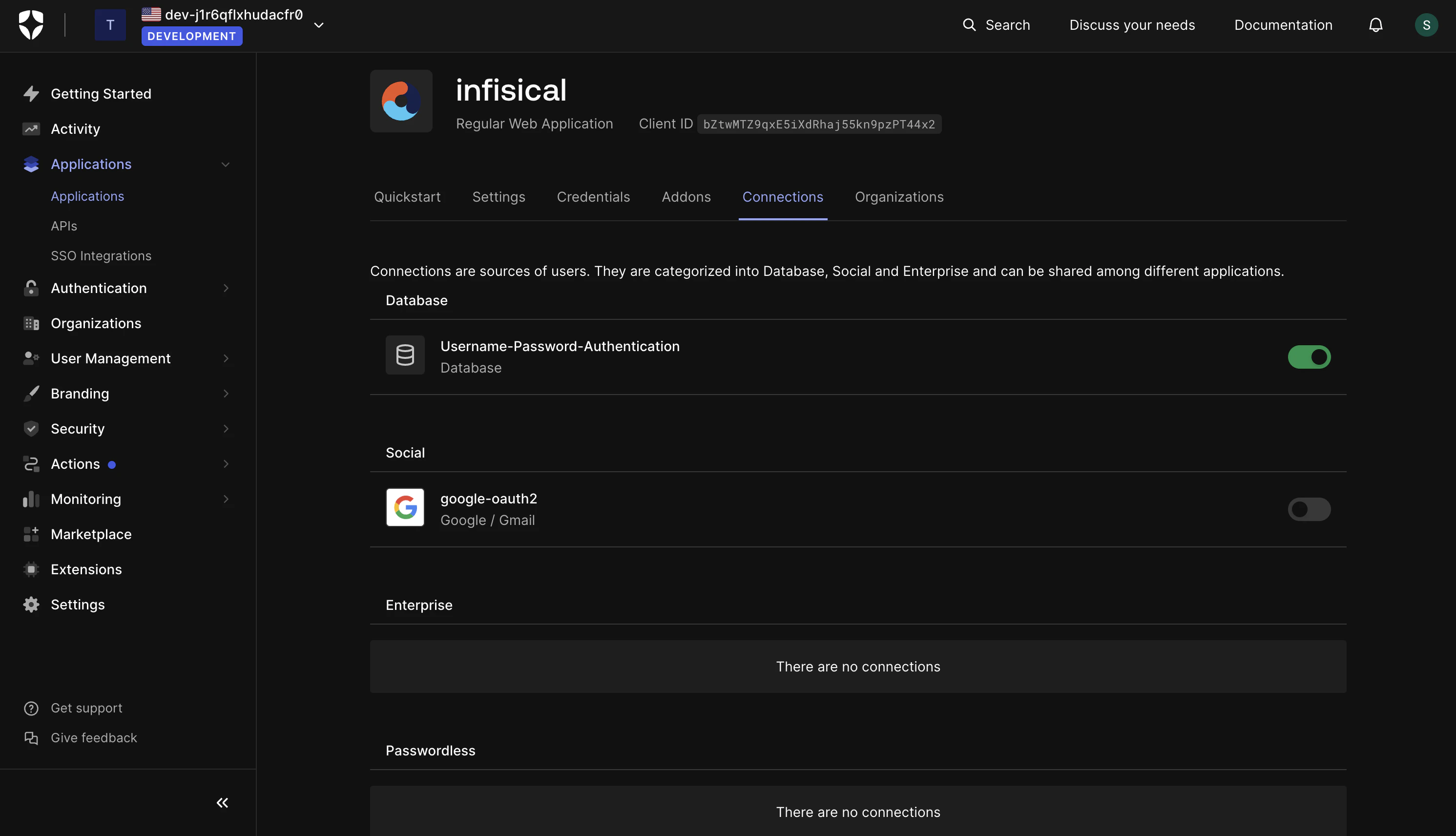The width and height of the screenshot is (1456, 836).
Task: Switch to the Quickstart tab
Action: 408,197
